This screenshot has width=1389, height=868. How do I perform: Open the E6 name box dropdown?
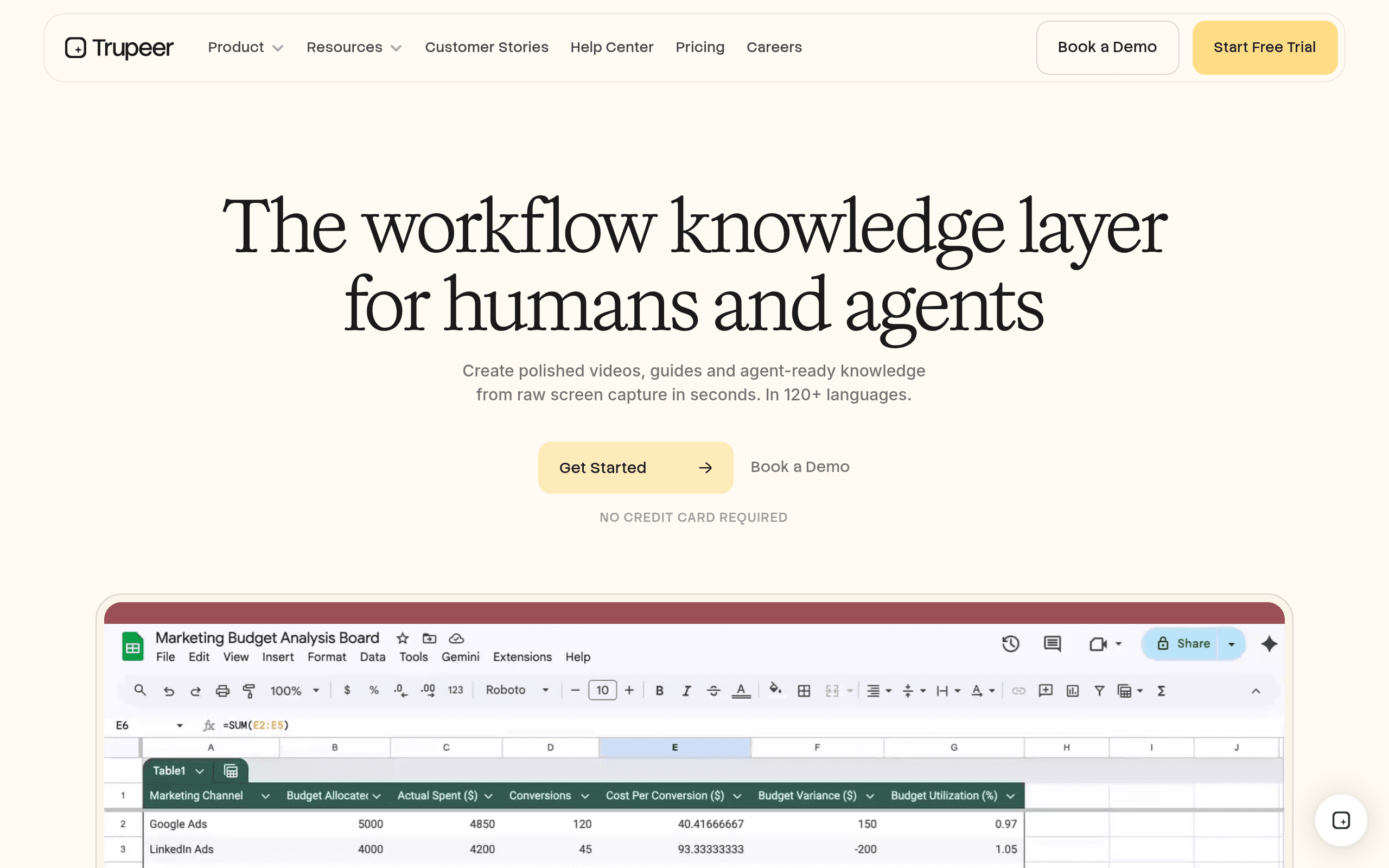[180, 726]
